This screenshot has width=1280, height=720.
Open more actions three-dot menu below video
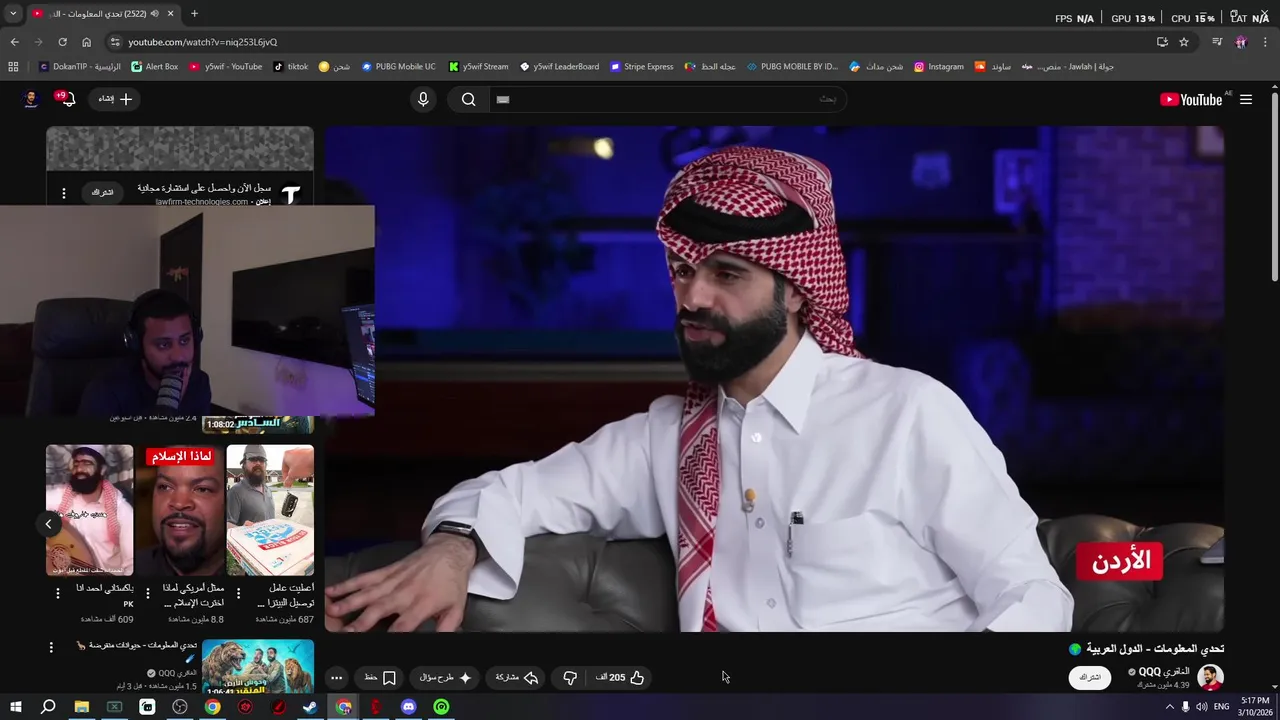point(336,677)
